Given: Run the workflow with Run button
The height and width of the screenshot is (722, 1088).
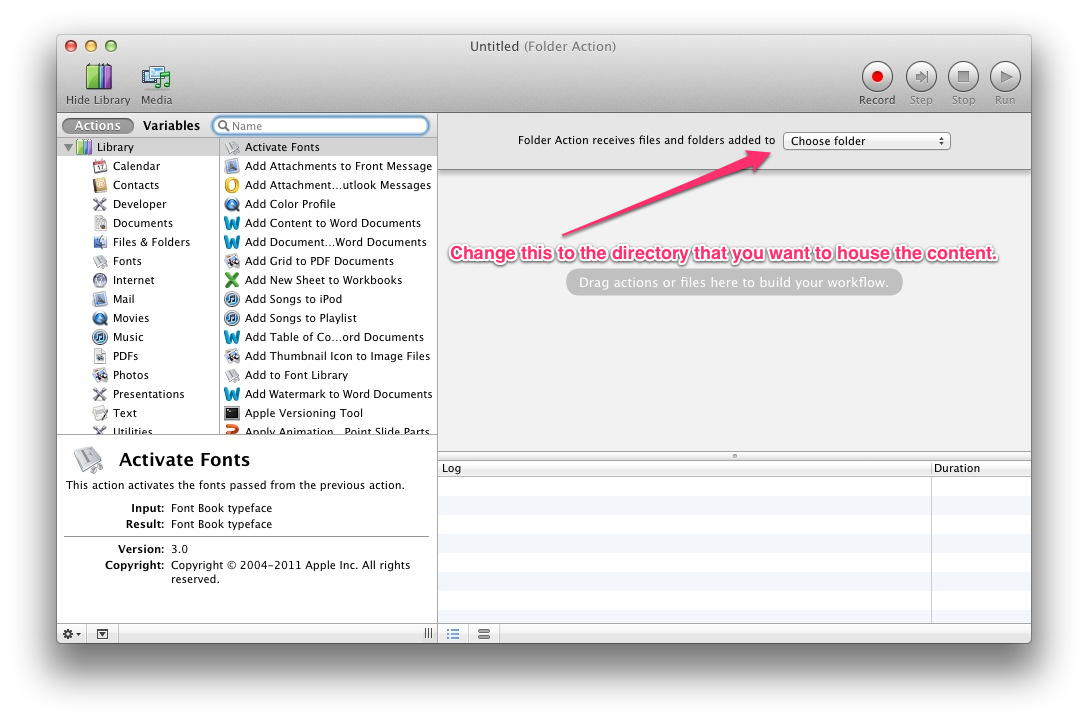Looking at the screenshot, I should [1005, 76].
